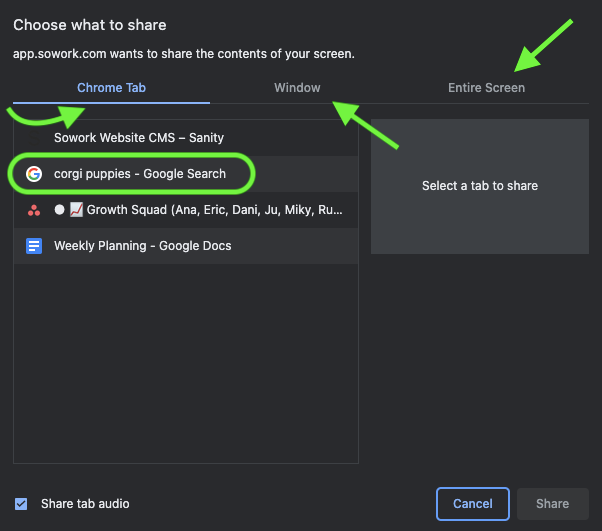602x531 pixels.
Task: Switch to the Window tab
Action: tap(297, 88)
